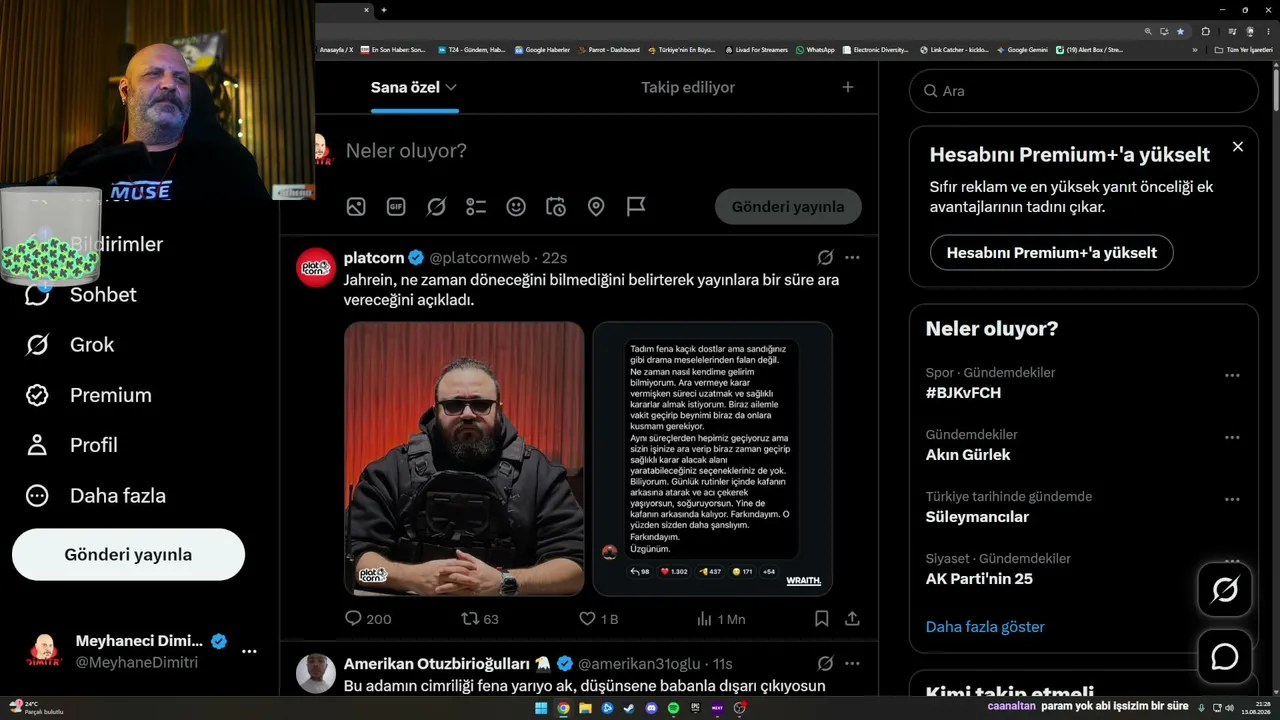Open the Windows Start menu
Image resolution: width=1280 pixels, height=720 pixels.
[541, 708]
